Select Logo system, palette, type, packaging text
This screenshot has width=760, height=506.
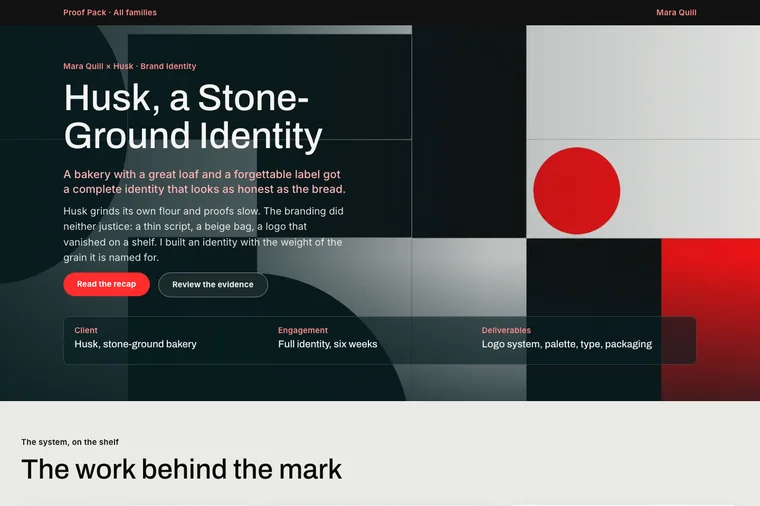coord(567,344)
